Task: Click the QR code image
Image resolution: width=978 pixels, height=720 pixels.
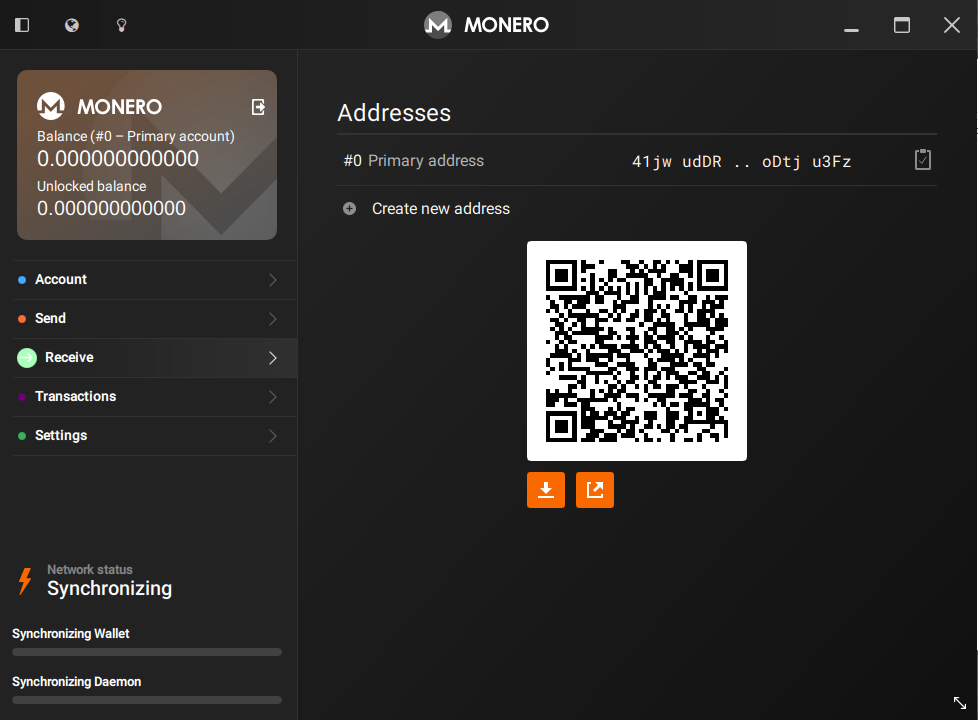Action: click(637, 351)
